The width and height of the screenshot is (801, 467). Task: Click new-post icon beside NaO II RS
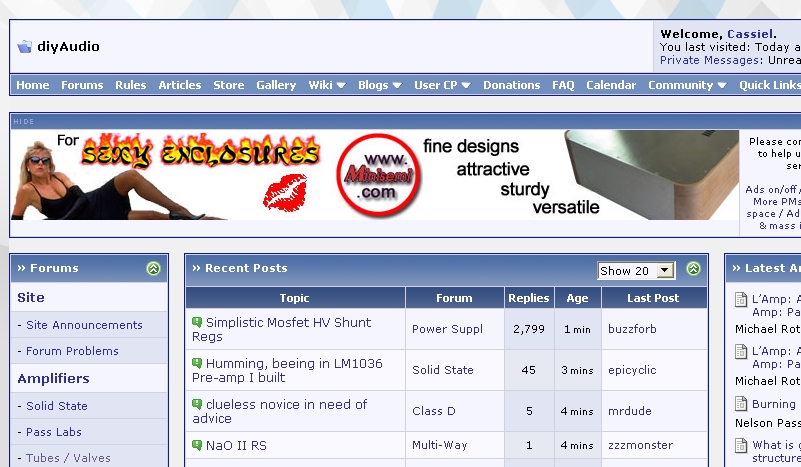tap(197, 445)
